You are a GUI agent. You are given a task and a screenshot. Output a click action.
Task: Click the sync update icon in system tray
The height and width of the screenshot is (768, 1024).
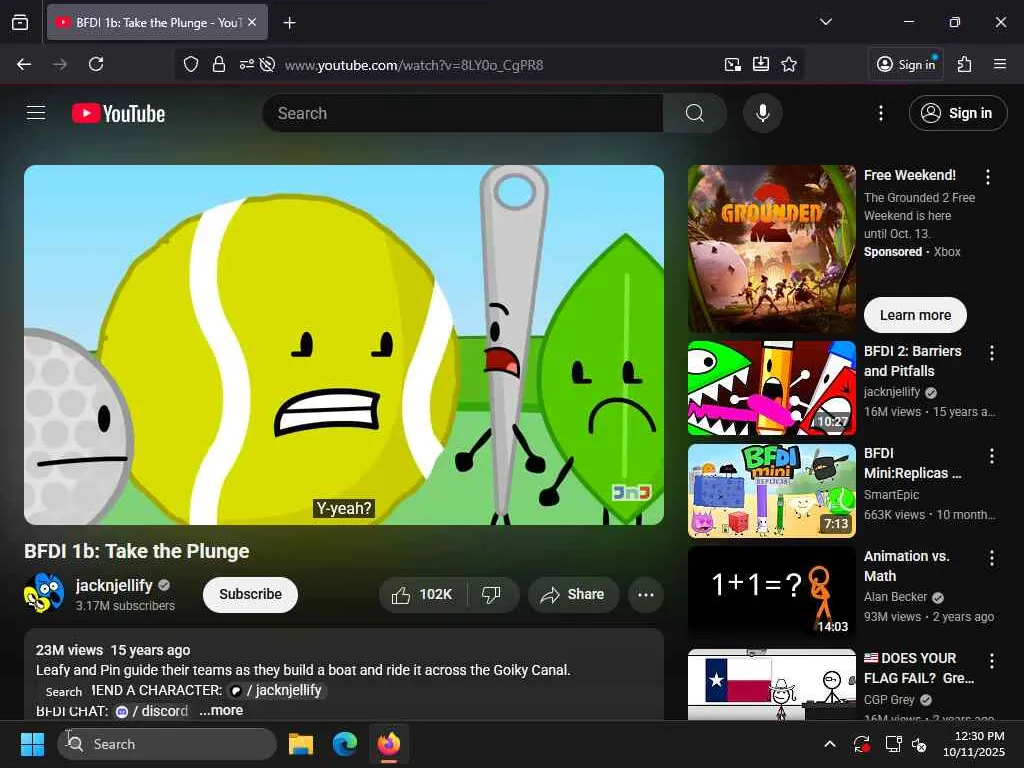861,744
